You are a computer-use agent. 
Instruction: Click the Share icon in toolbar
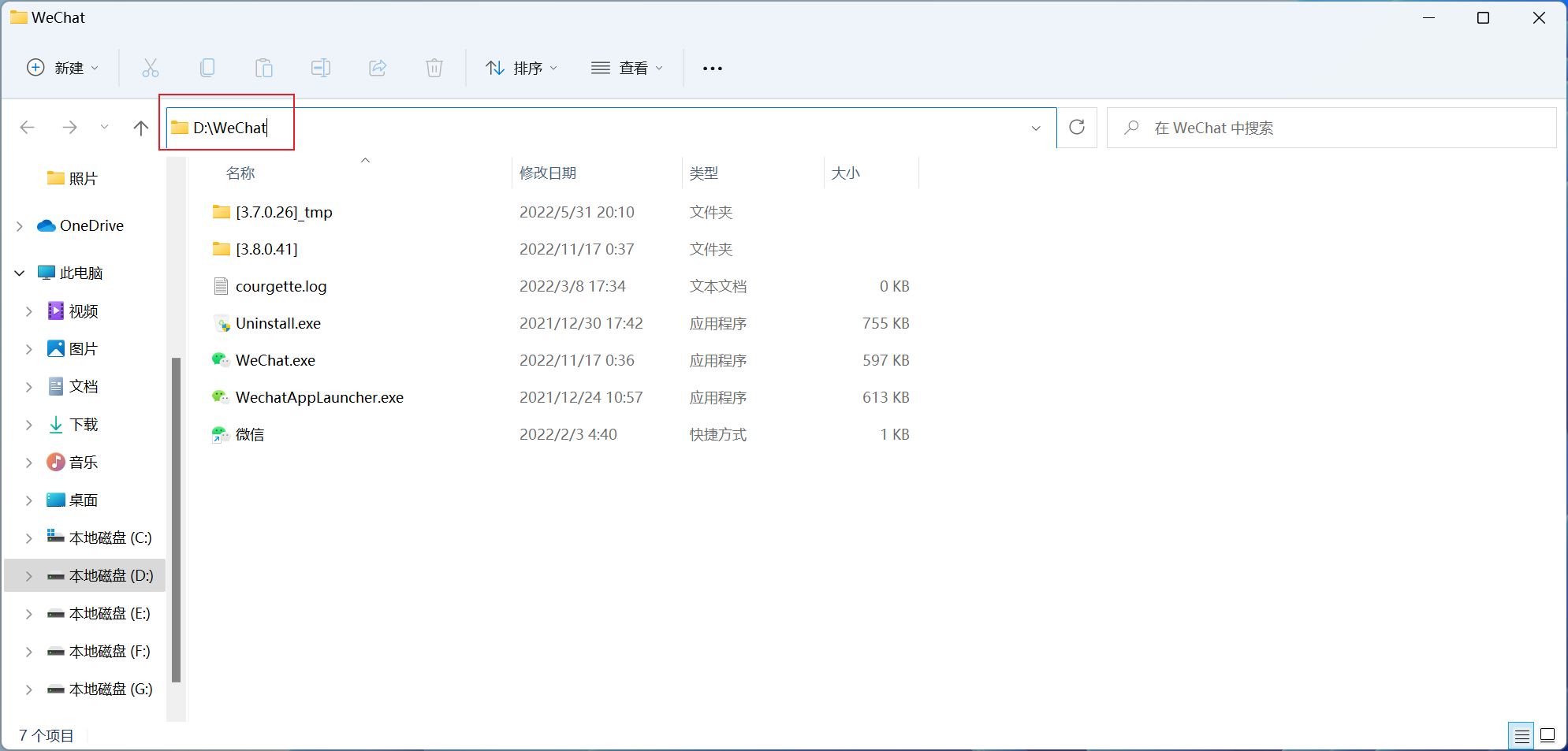coord(378,68)
